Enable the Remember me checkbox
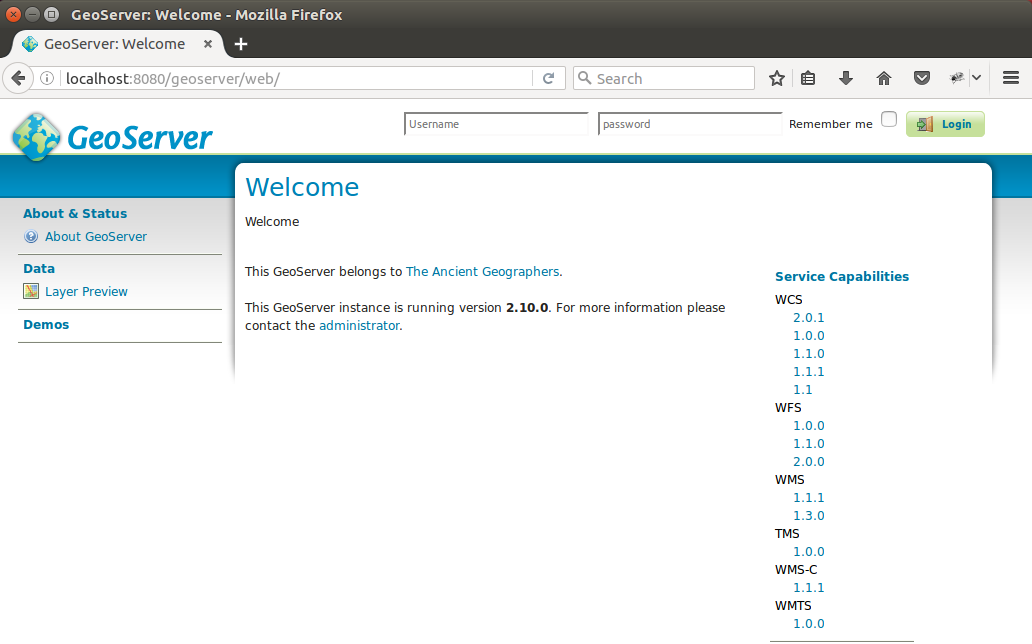Viewport: 1032px width, 644px height. 889,120
